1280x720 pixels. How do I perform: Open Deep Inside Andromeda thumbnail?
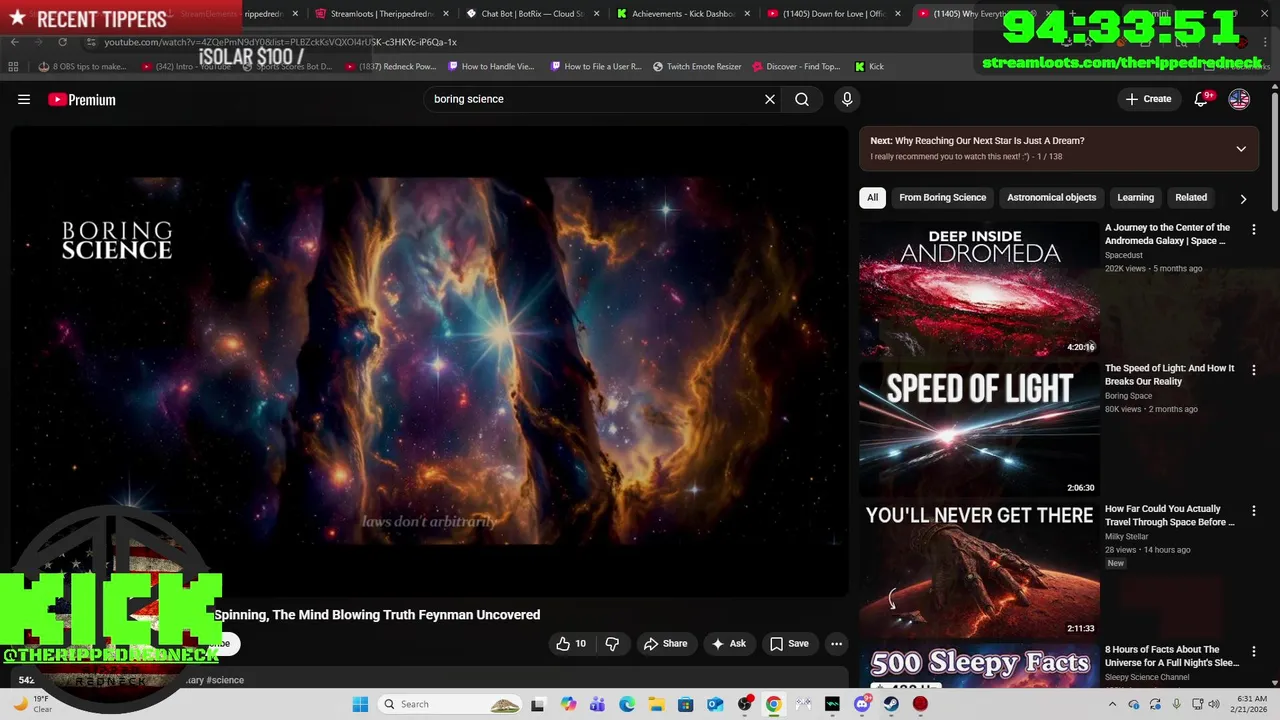pyautogui.click(x=979, y=288)
